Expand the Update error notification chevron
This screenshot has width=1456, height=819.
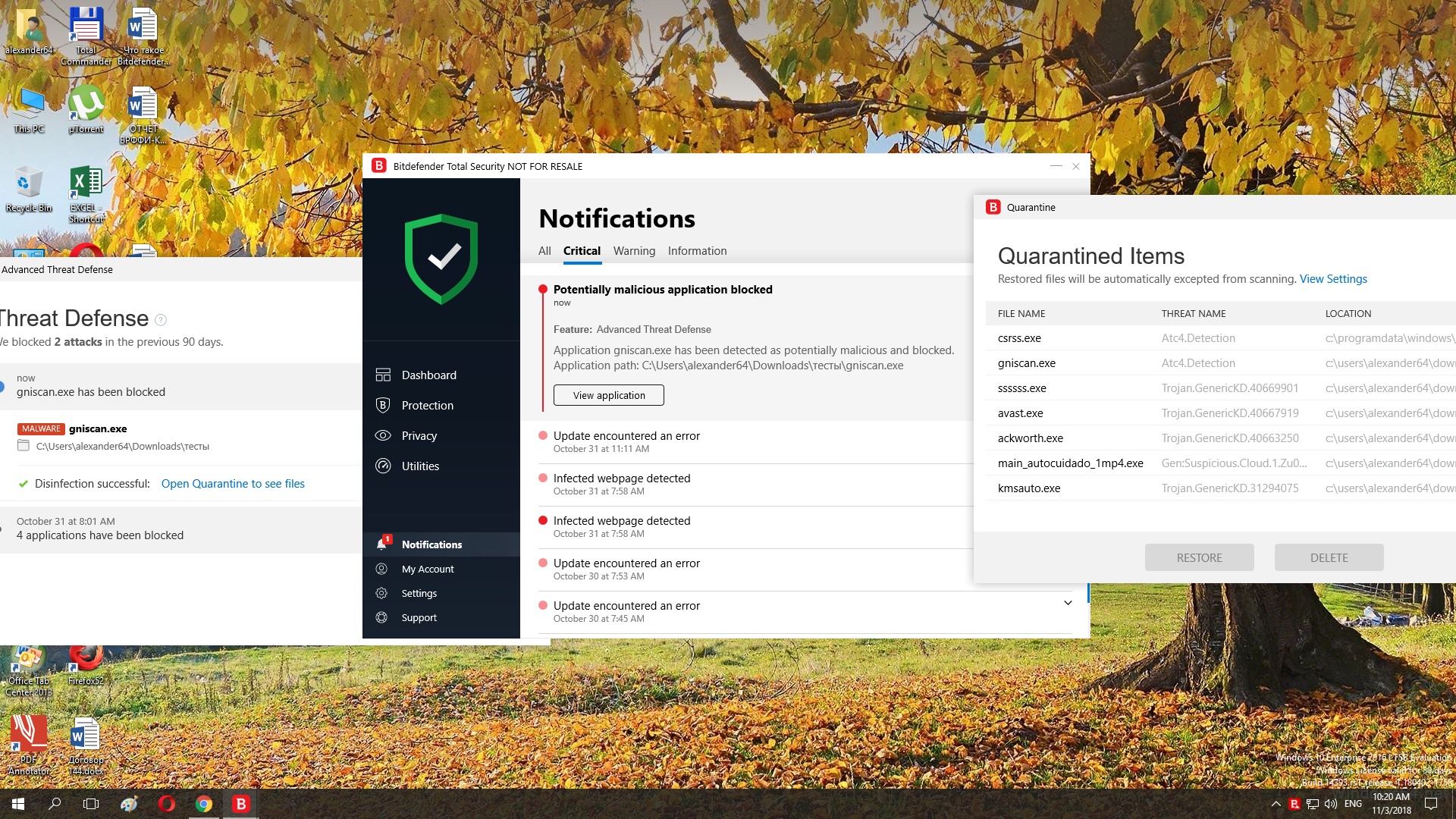[x=1068, y=604]
